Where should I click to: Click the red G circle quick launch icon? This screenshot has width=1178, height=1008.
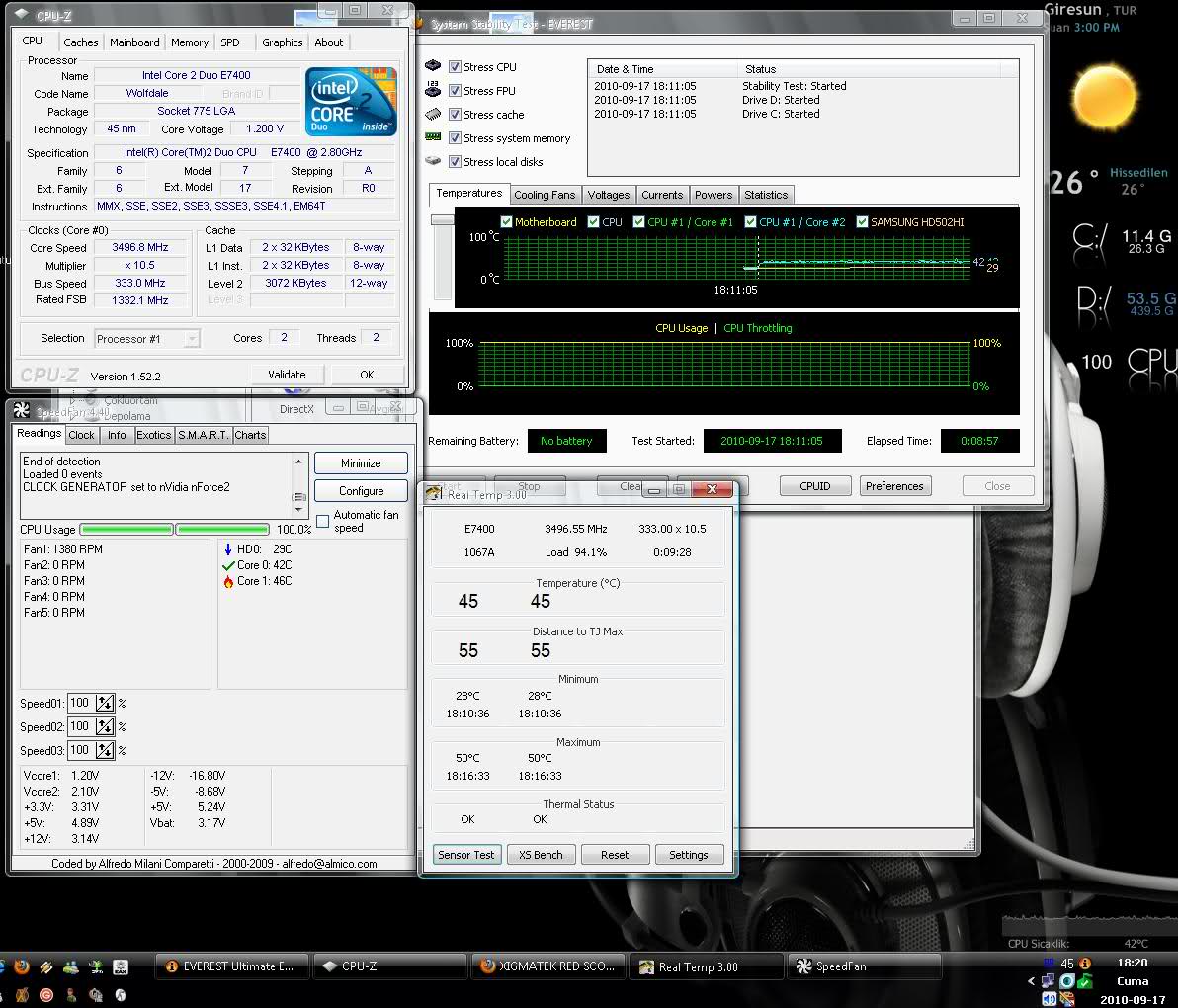pyautogui.click(x=46, y=995)
